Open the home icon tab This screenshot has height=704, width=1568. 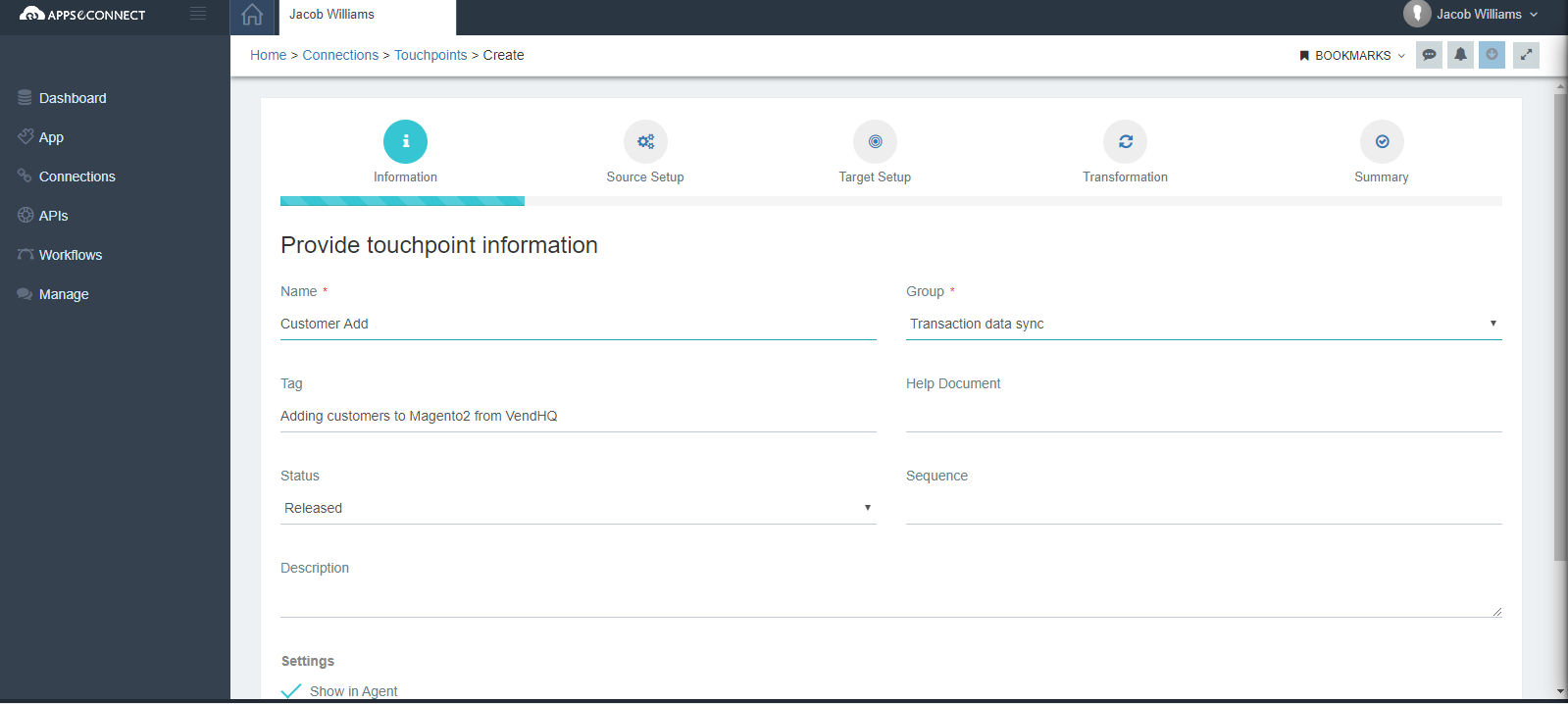(x=252, y=15)
